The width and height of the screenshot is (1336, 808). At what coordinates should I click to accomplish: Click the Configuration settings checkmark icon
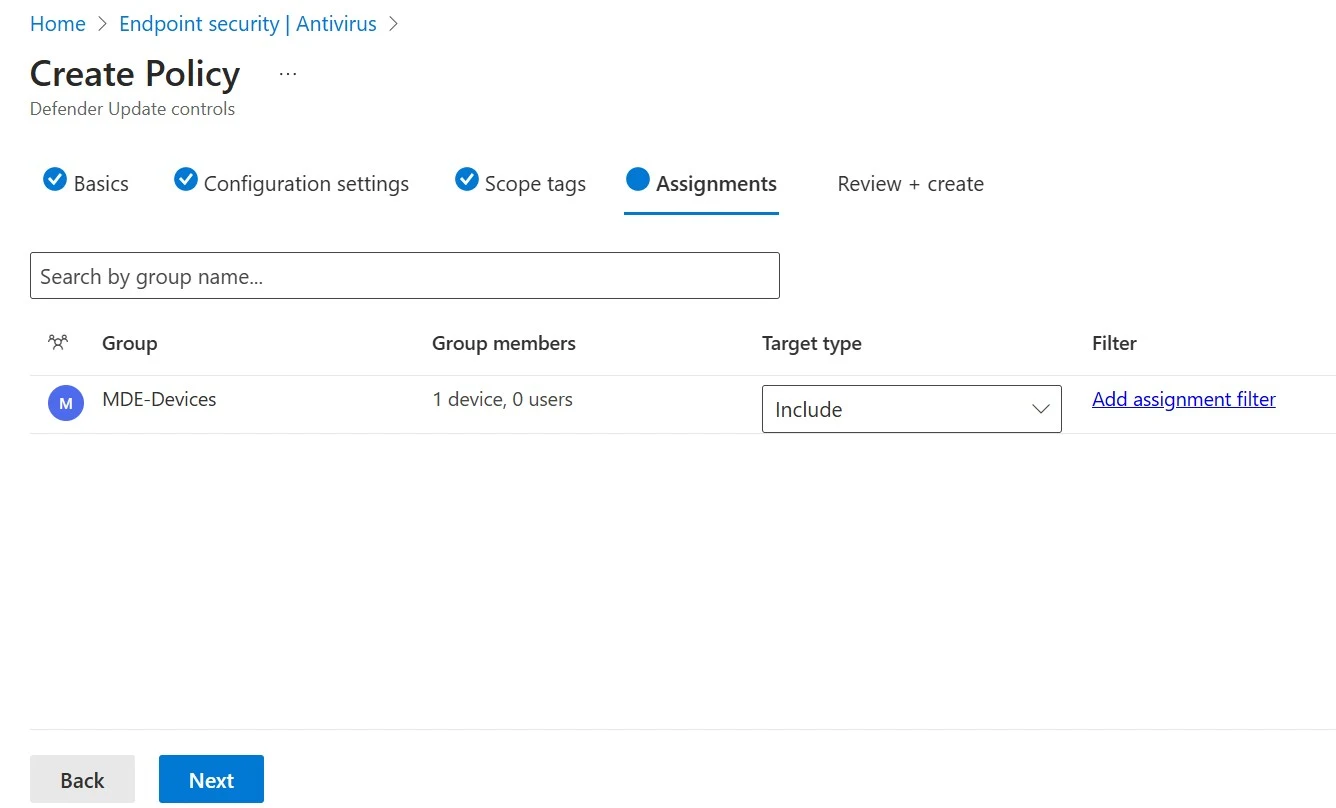coord(186,180)
